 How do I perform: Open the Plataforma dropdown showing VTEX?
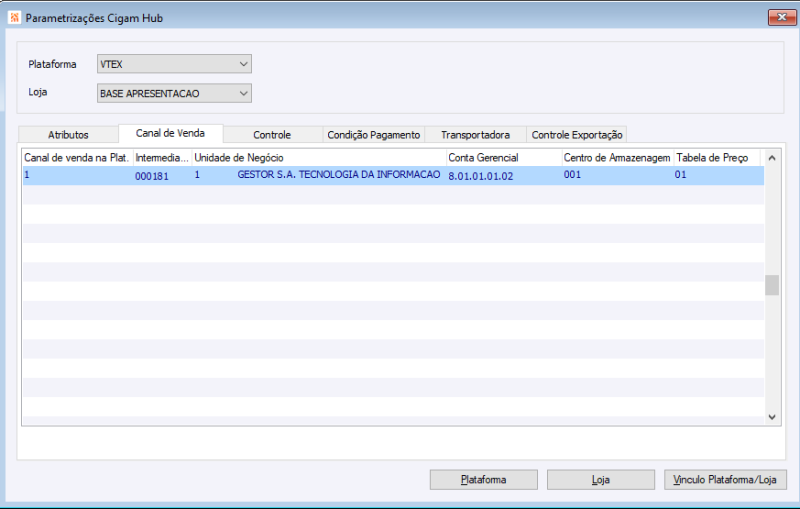tap(174, 64)
